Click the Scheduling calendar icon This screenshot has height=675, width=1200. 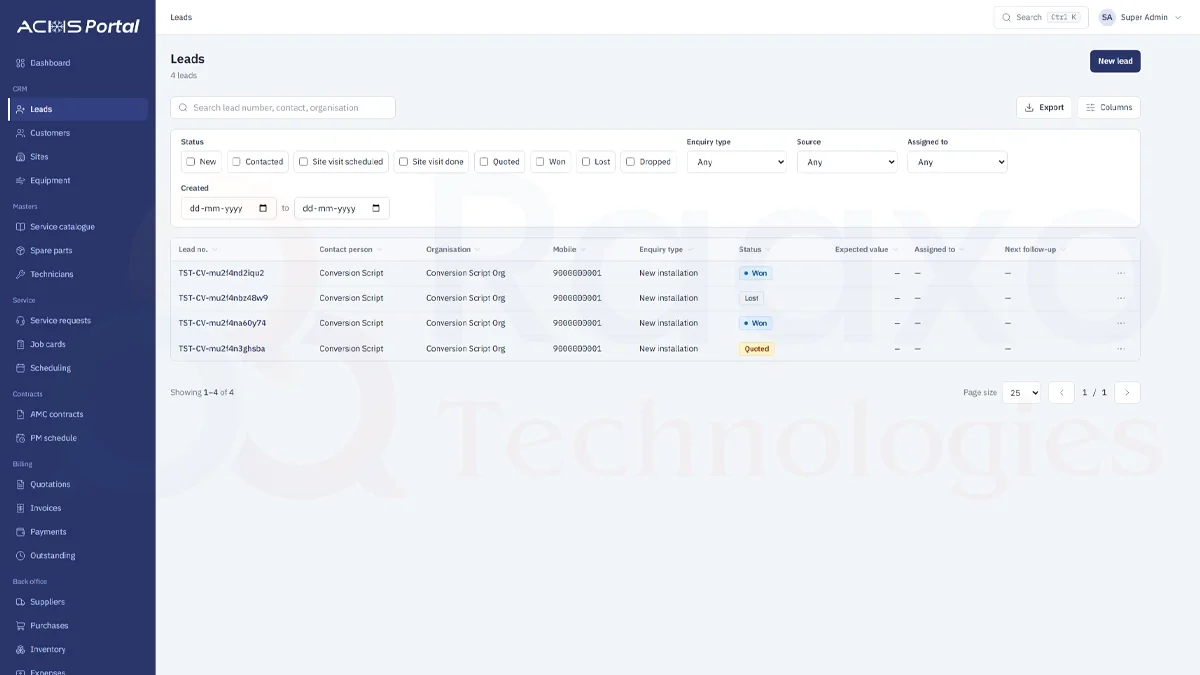tap(20, 368)
